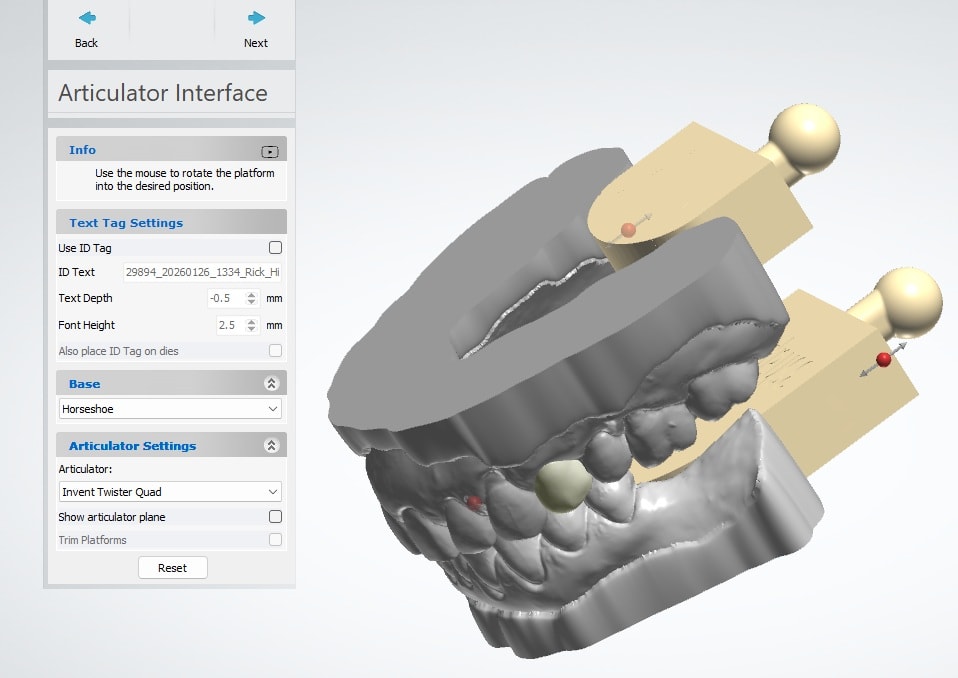Open the Horseshoe base dropdown

tap(170, 409)
